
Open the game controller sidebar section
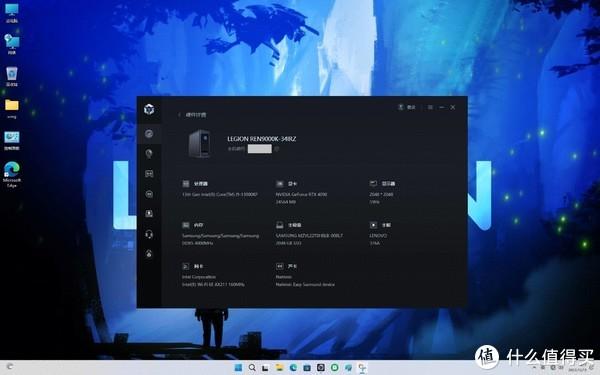click(x=149, y=174)
